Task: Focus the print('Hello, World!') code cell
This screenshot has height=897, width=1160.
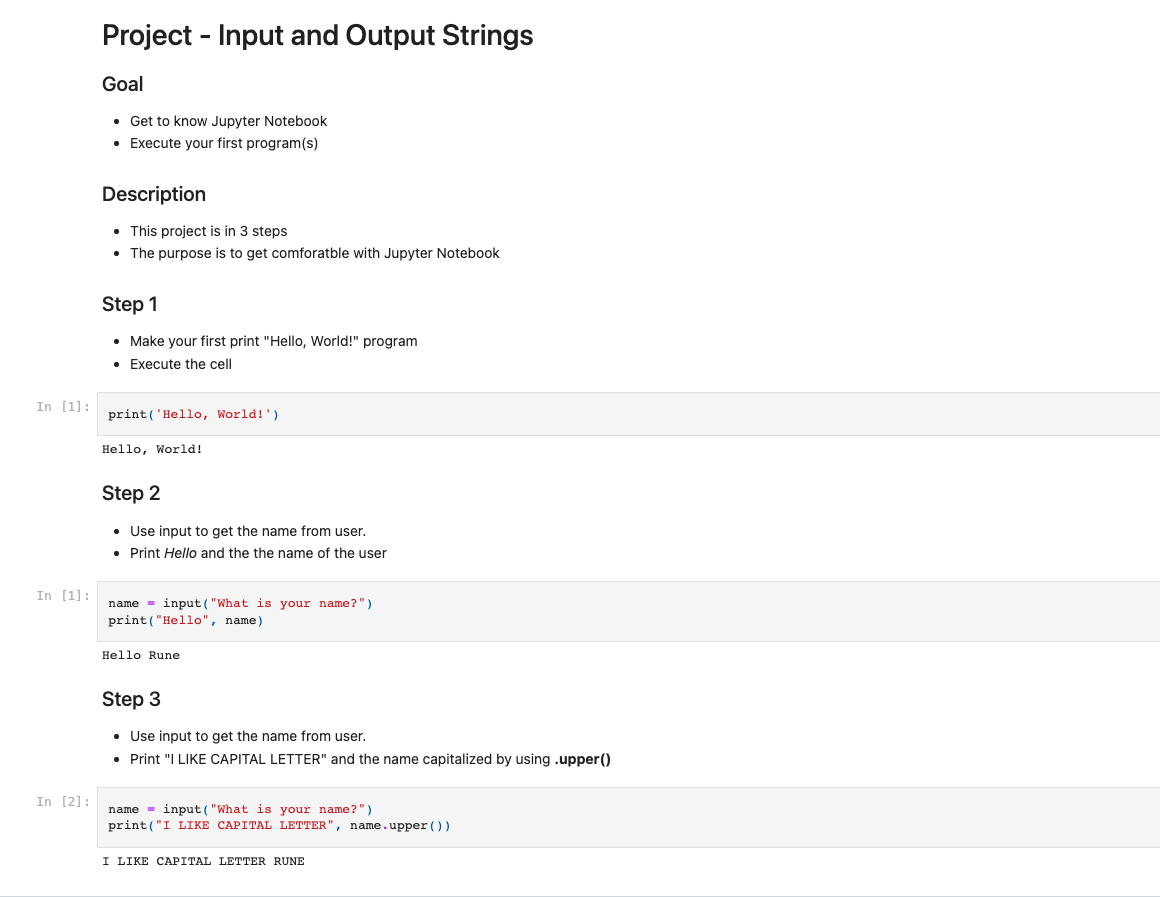Action: [628, 414]
